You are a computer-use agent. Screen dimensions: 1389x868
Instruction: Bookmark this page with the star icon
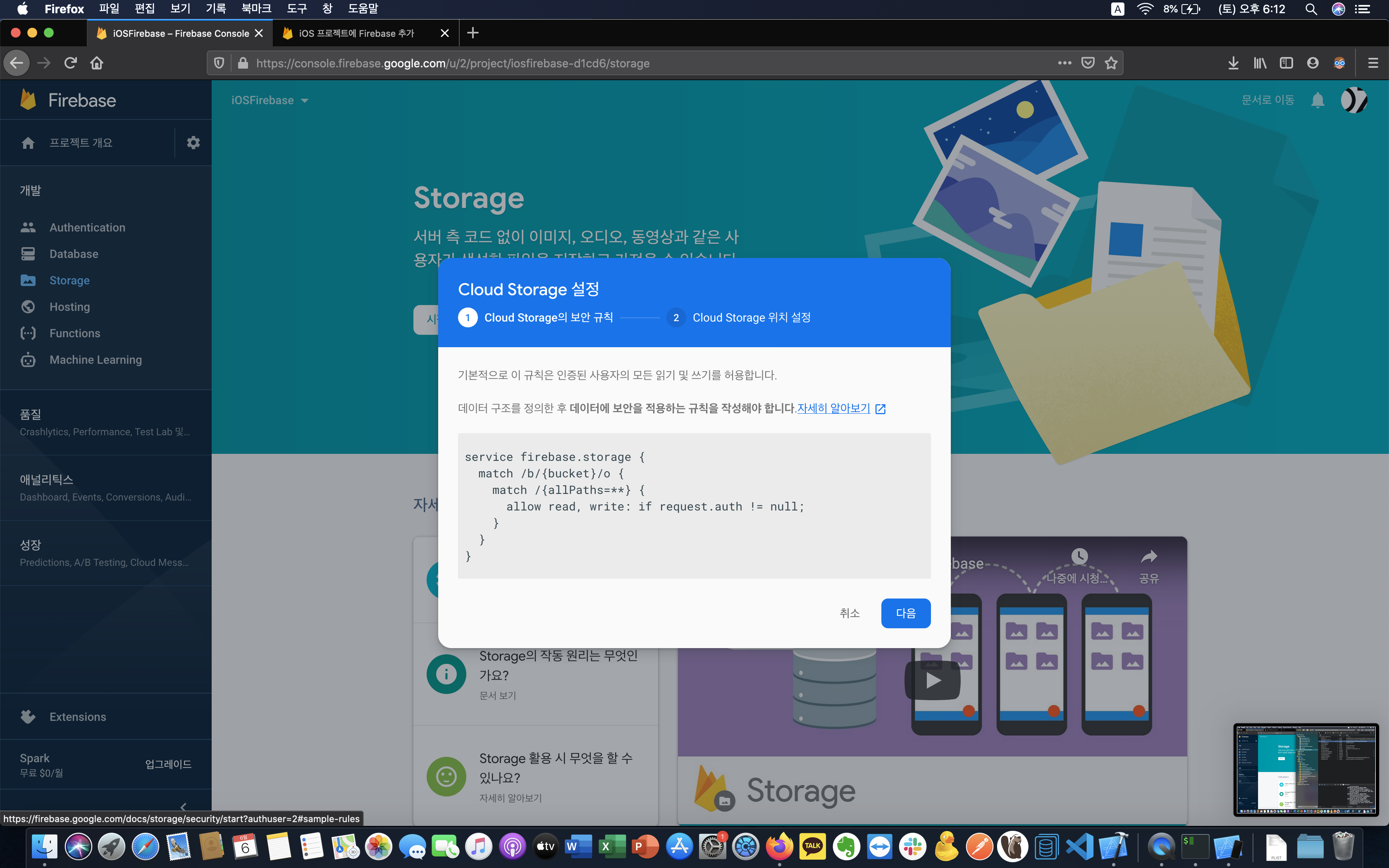1111,63
